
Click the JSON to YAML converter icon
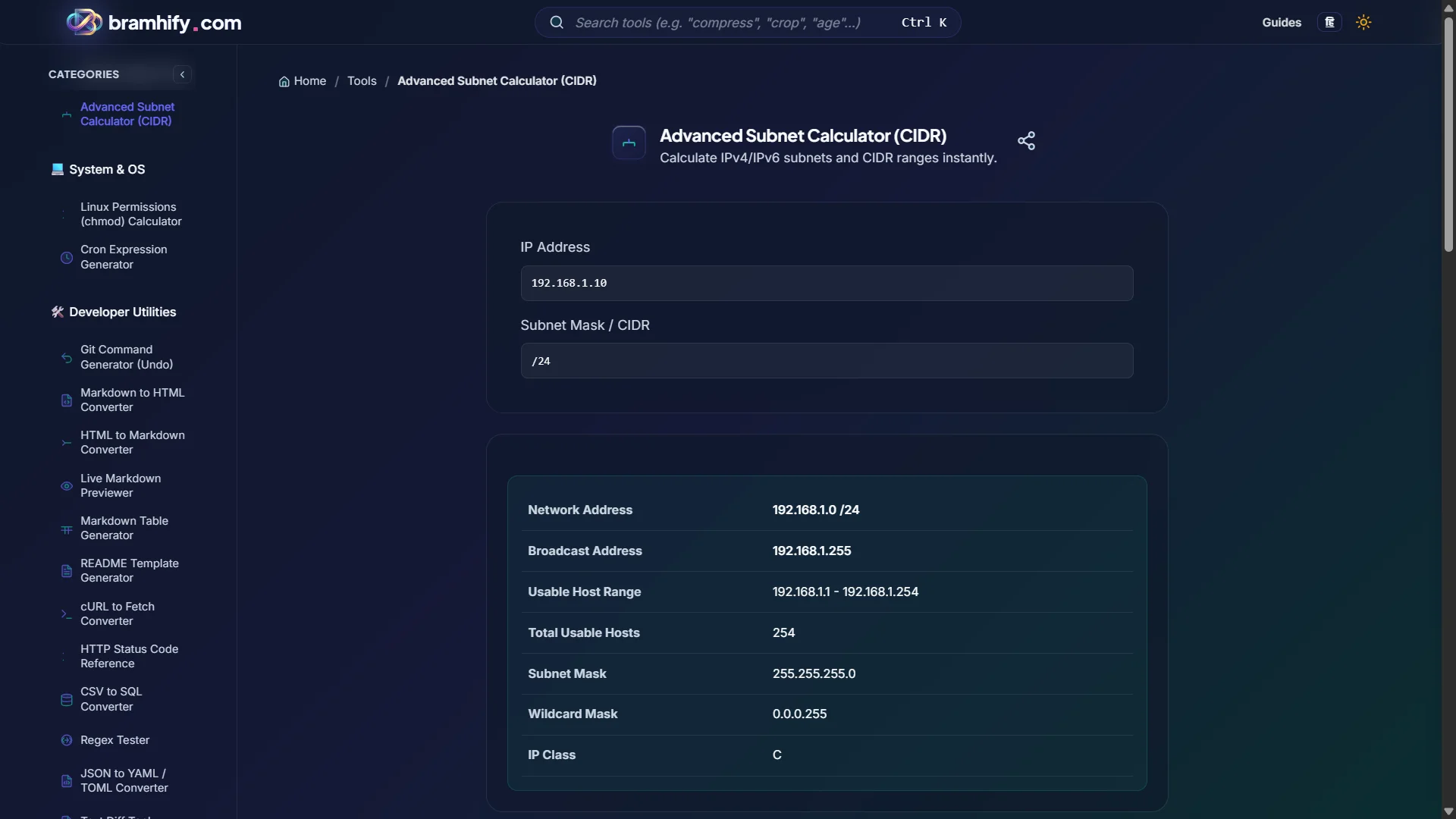[67, 781]
